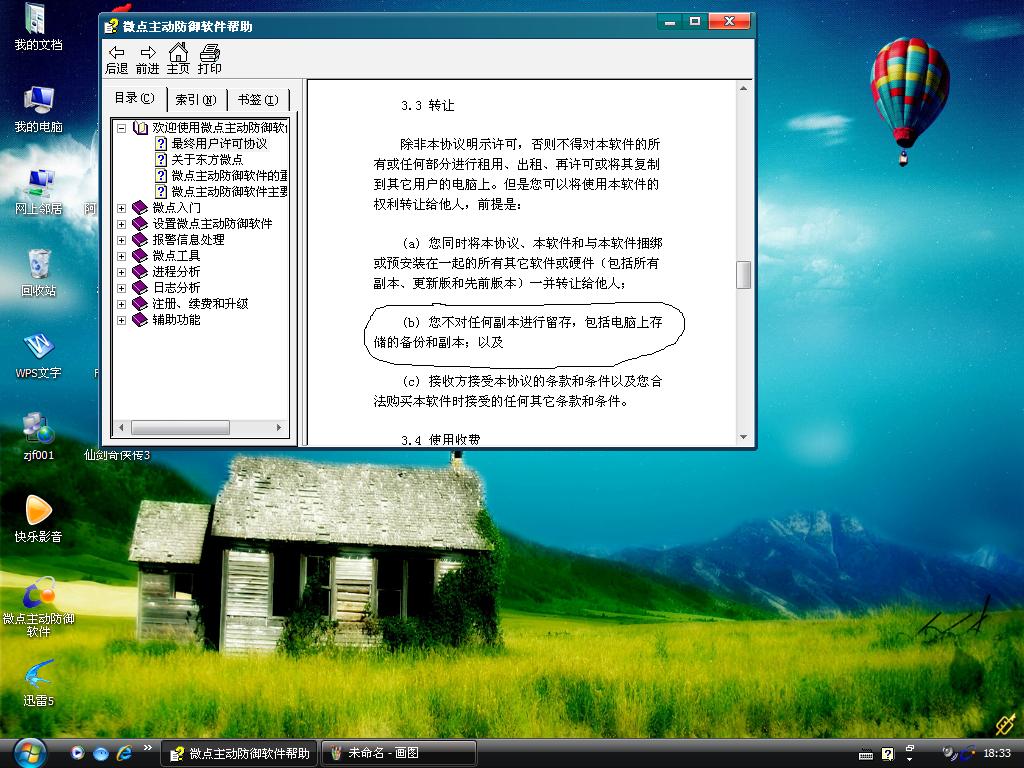This screenshot has width=1024, height=768.
Task: Open the 最终用户许可协议 topic
Action: [219, 144]
